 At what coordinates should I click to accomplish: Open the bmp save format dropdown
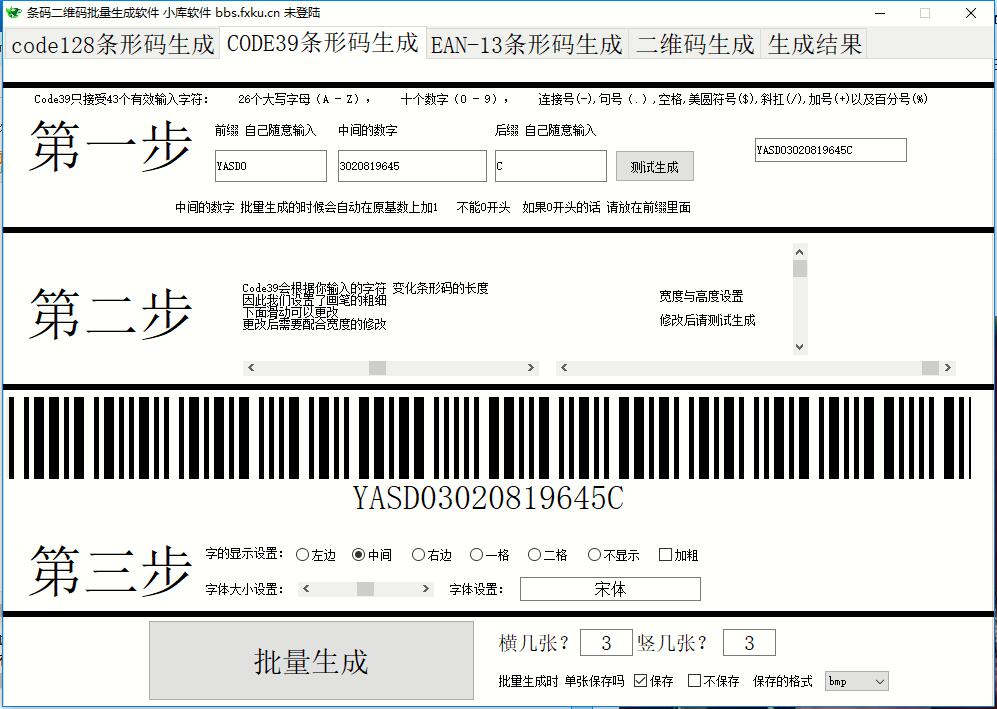pos(856,681)
